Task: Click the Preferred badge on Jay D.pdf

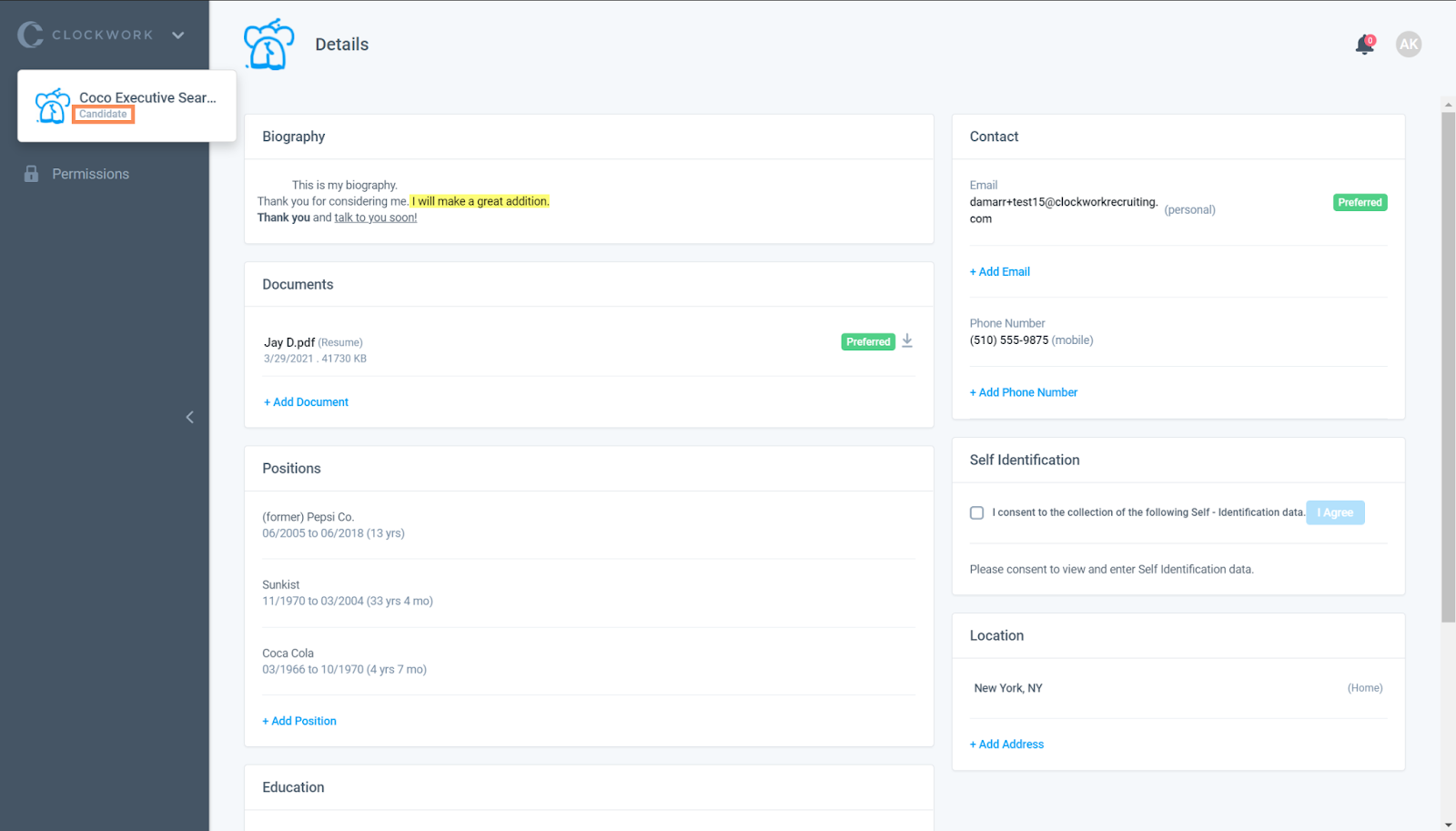Action: click(x=868, y=341)
